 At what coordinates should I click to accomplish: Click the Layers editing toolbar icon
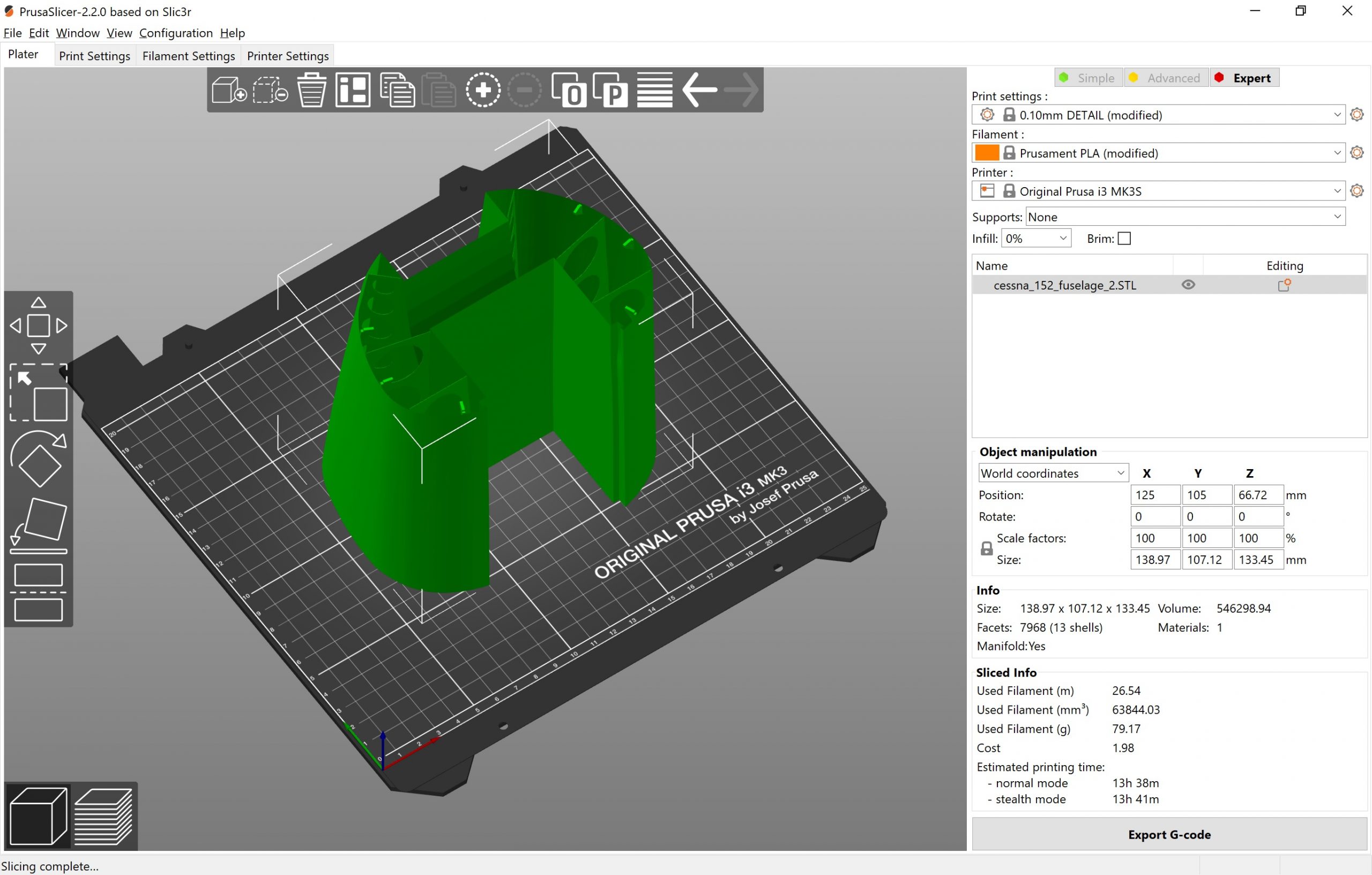pyautogui.click(x=655, y=90)
